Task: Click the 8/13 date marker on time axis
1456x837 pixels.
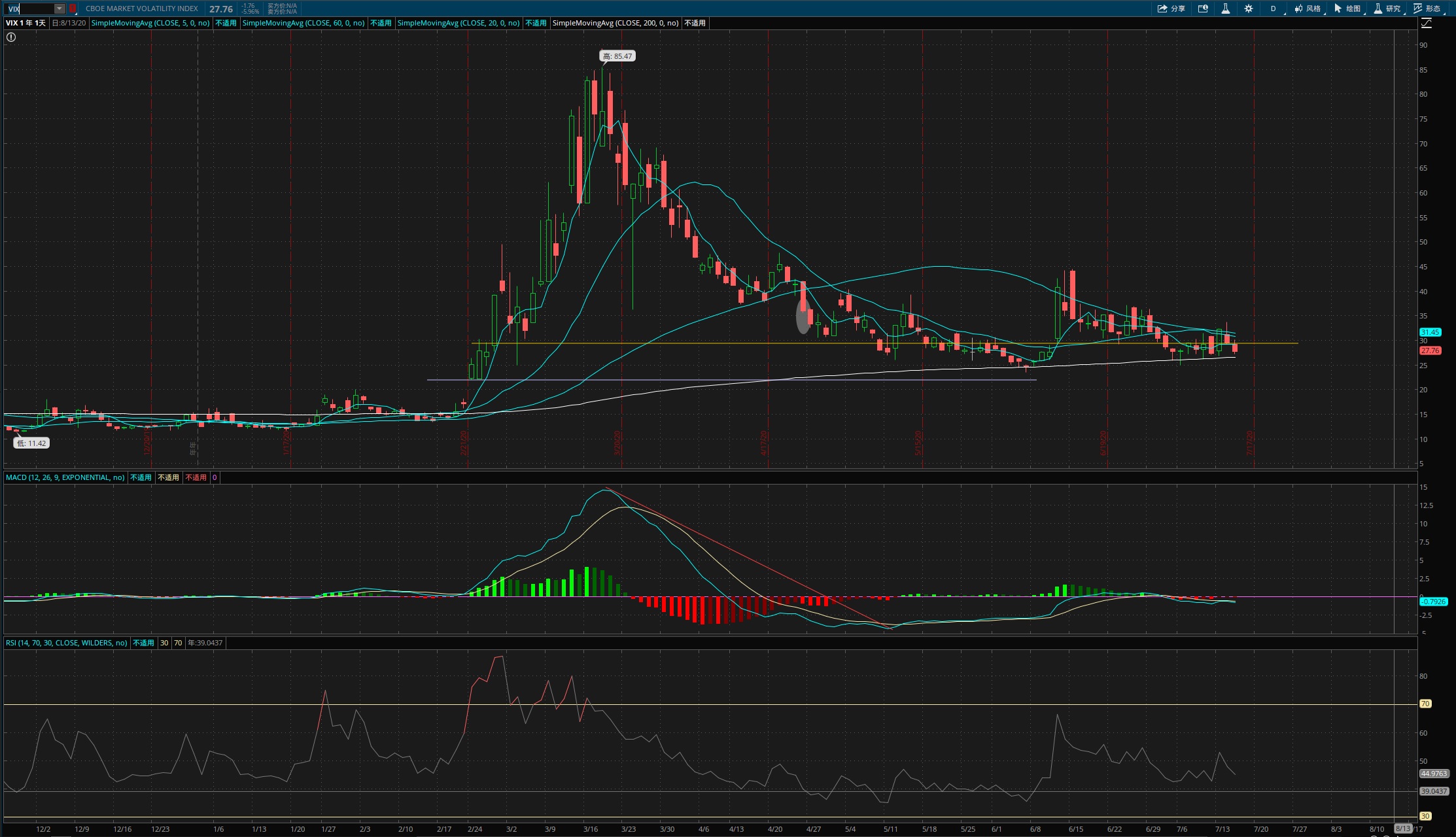Action: point(1403,828)
